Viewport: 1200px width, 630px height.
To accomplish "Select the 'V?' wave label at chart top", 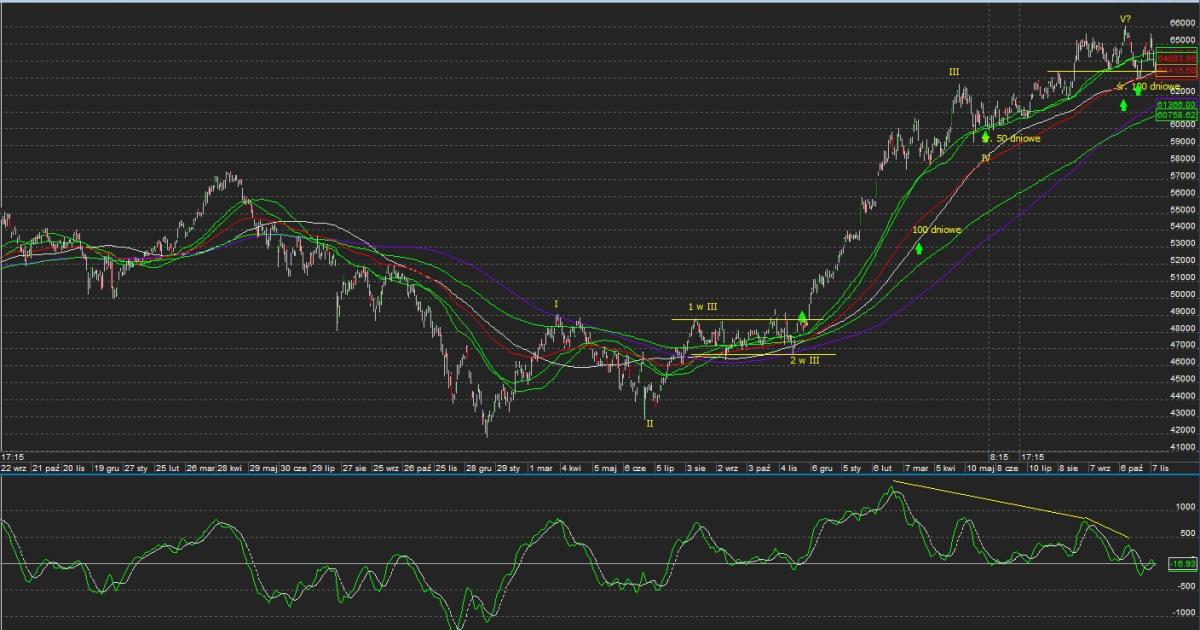I will (x=1125, y=19).
